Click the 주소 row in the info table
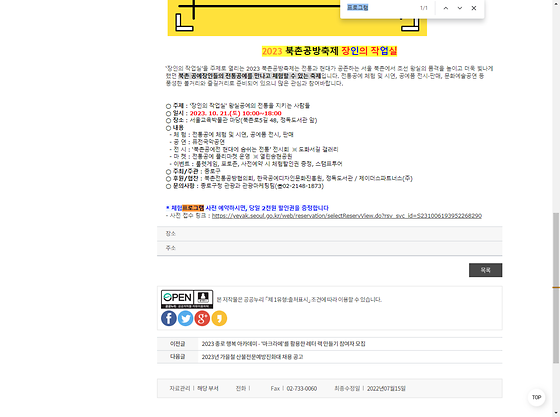 click(329, 248)
